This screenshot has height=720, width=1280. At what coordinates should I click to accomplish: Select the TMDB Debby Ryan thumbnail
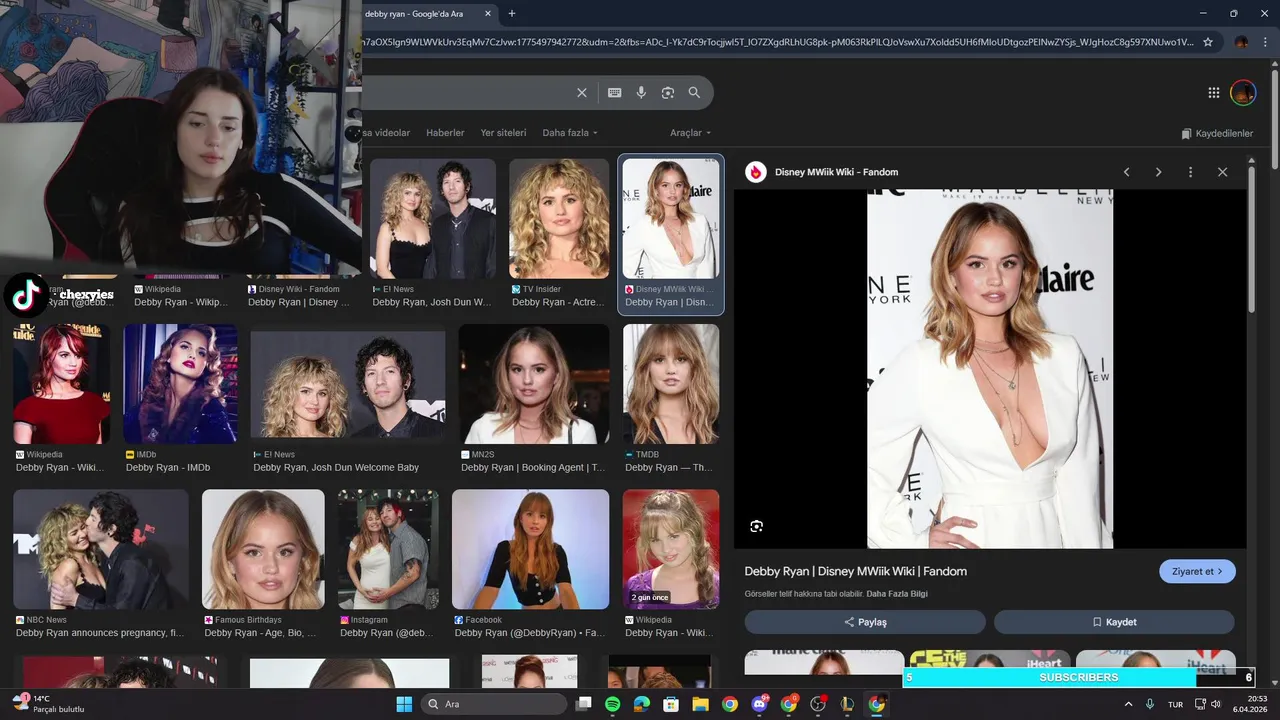coord(671,384)
